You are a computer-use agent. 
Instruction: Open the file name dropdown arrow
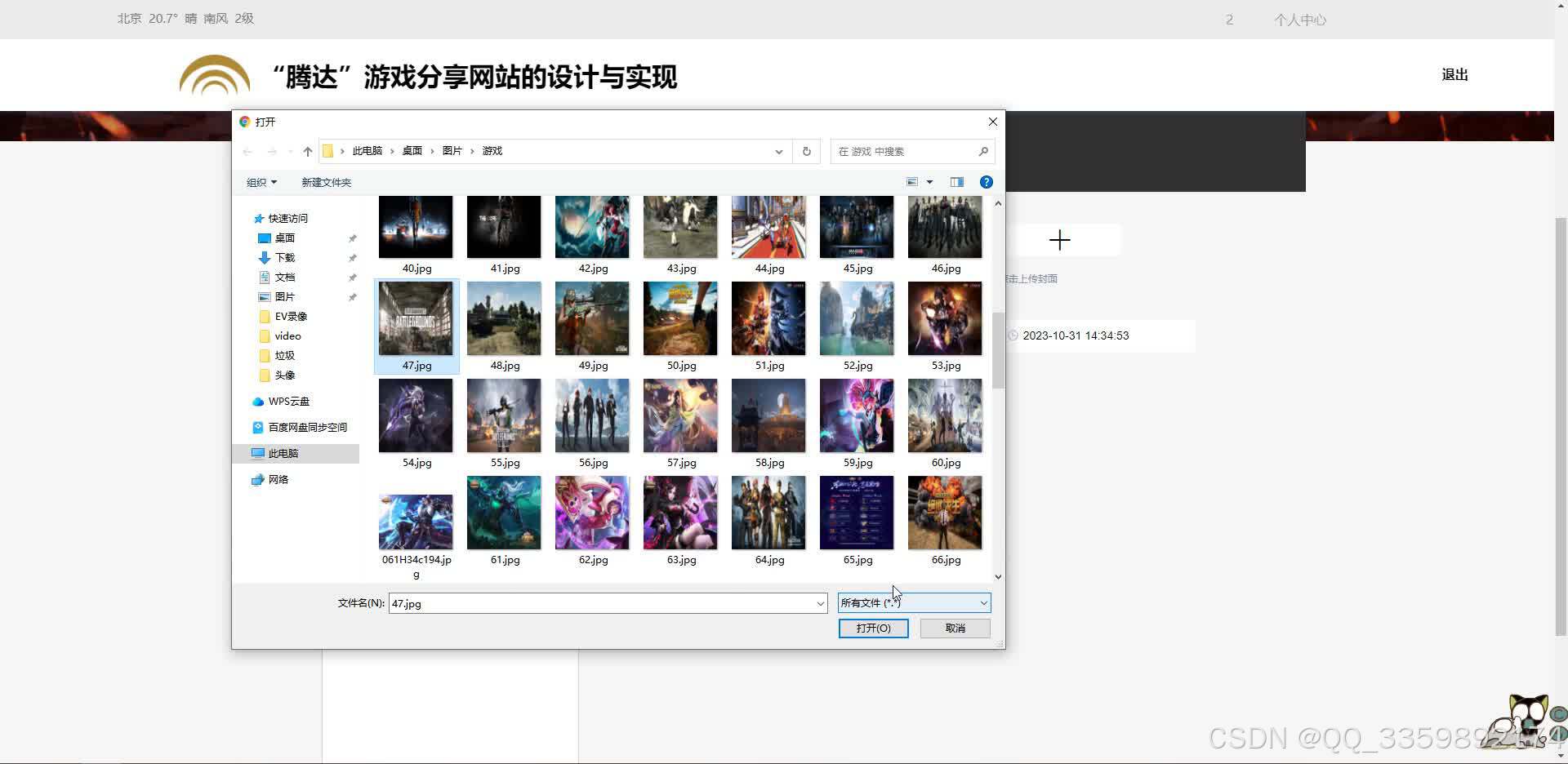tap(820, 603)
